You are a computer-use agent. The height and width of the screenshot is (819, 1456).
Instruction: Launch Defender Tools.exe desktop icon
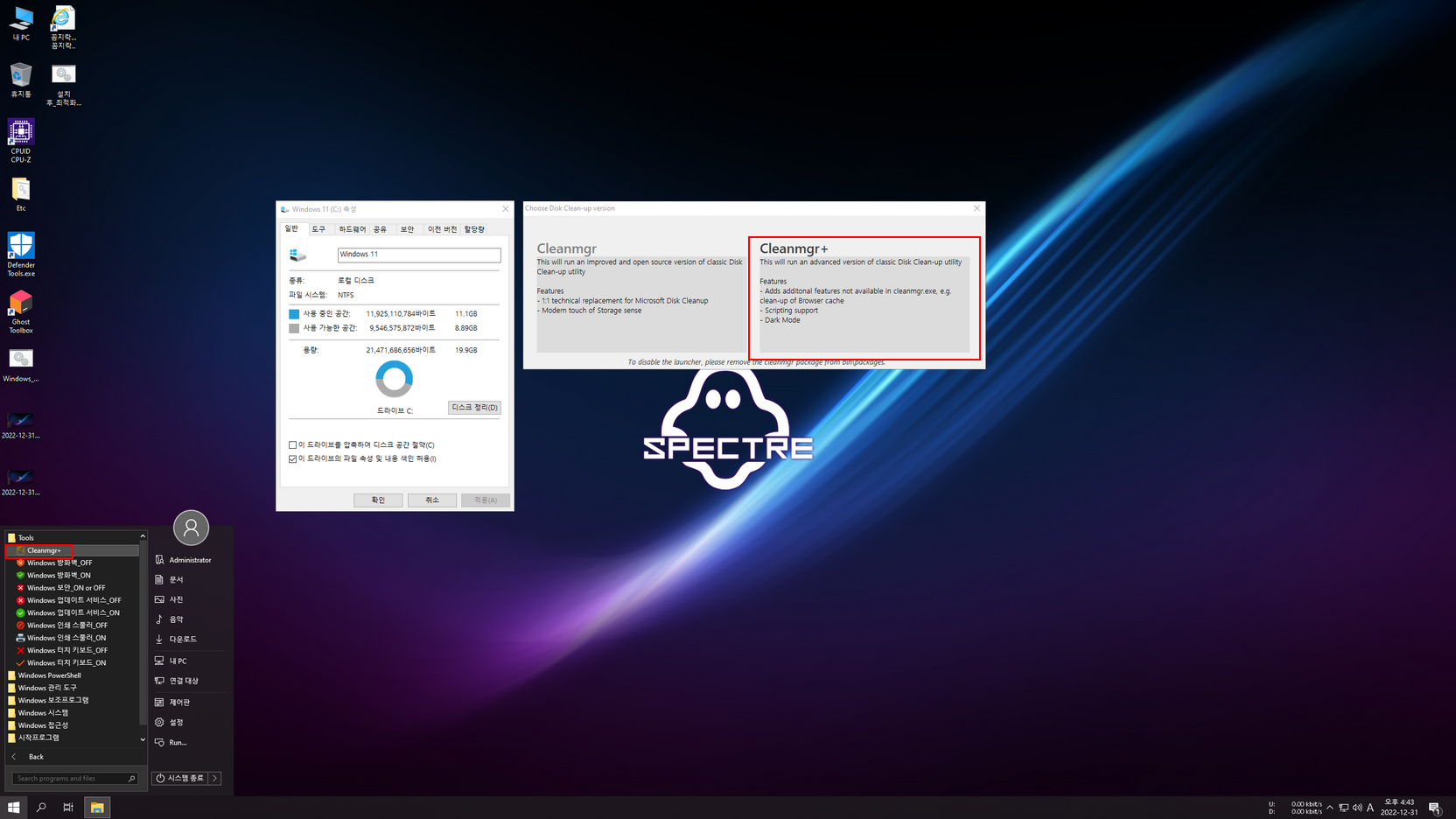click(x=21, y=254)
